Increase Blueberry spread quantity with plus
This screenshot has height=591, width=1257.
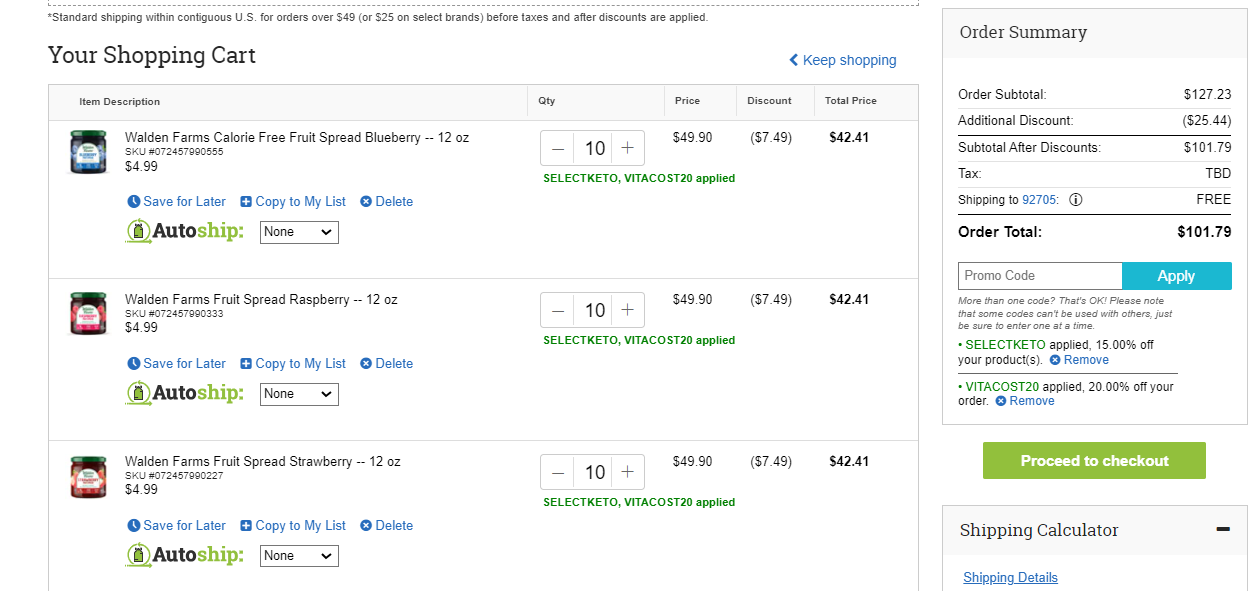coord(627,148)
